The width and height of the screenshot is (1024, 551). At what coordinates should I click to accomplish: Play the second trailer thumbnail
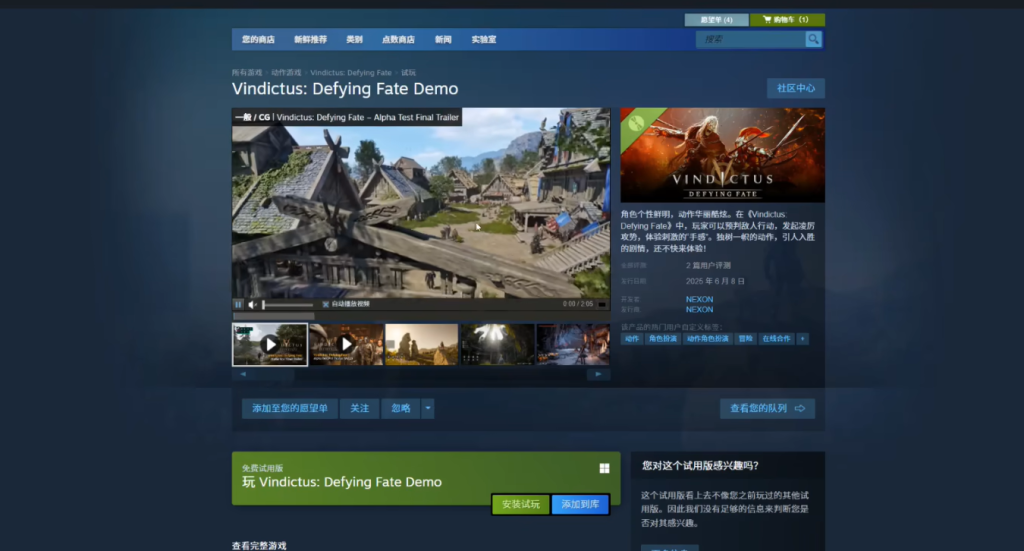(x=346, y=345)
